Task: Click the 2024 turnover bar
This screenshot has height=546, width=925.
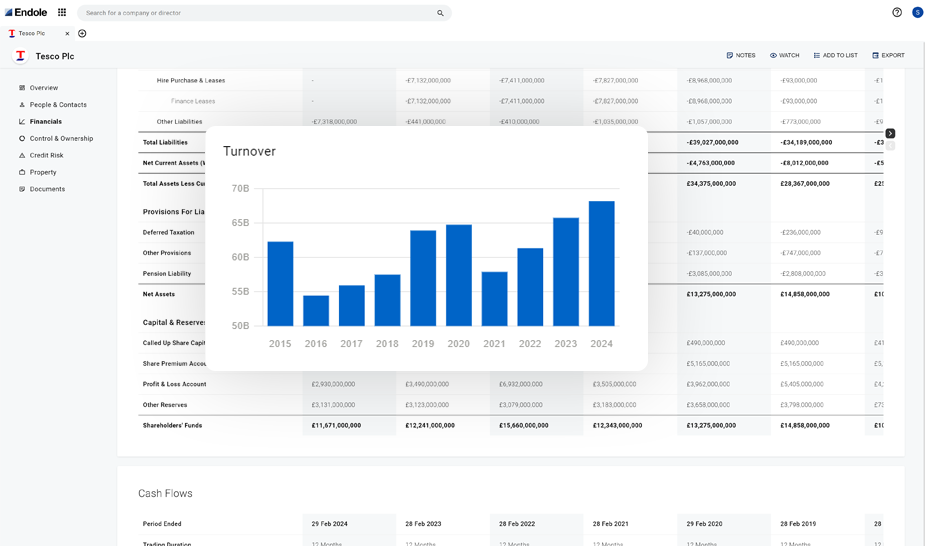Action: coord(602,264)
